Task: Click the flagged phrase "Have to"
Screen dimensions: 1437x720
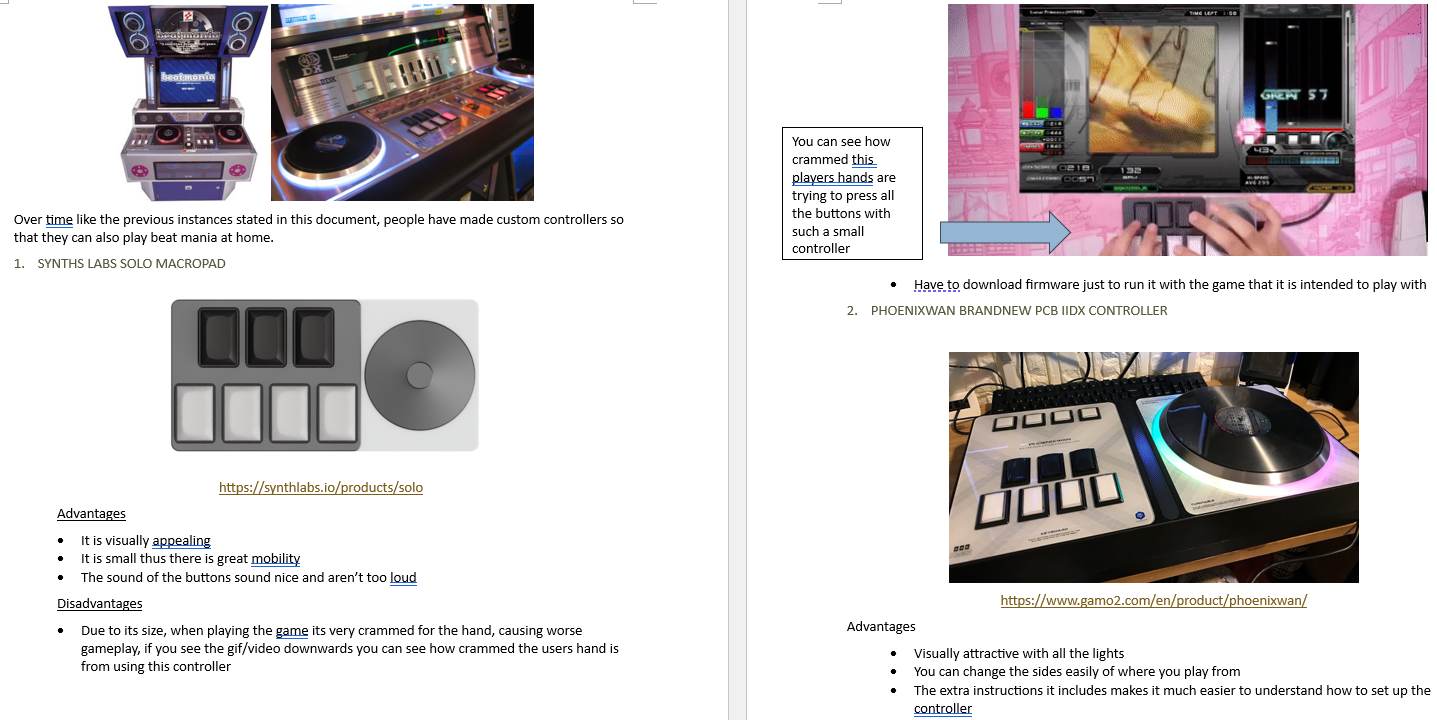Action: pos(936,285)
